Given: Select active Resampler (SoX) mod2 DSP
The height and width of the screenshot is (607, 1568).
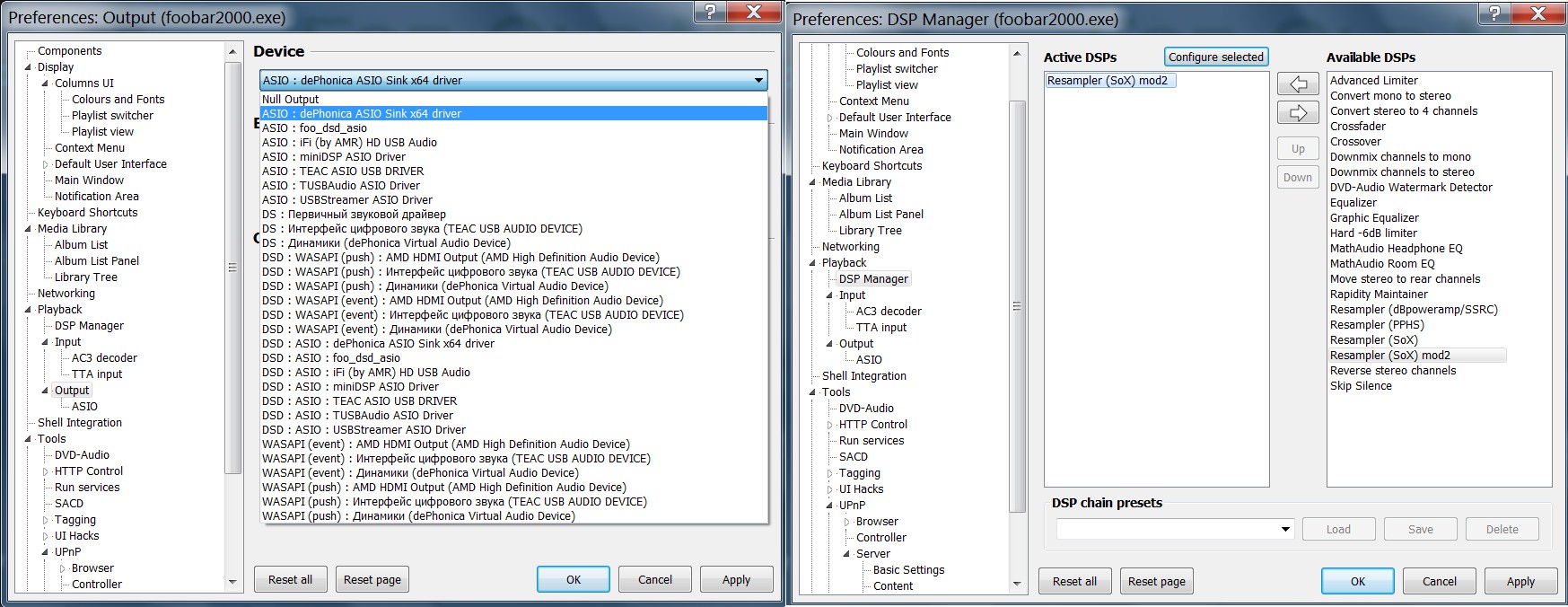Looking at the screenshot, I should pos(1111,80).
